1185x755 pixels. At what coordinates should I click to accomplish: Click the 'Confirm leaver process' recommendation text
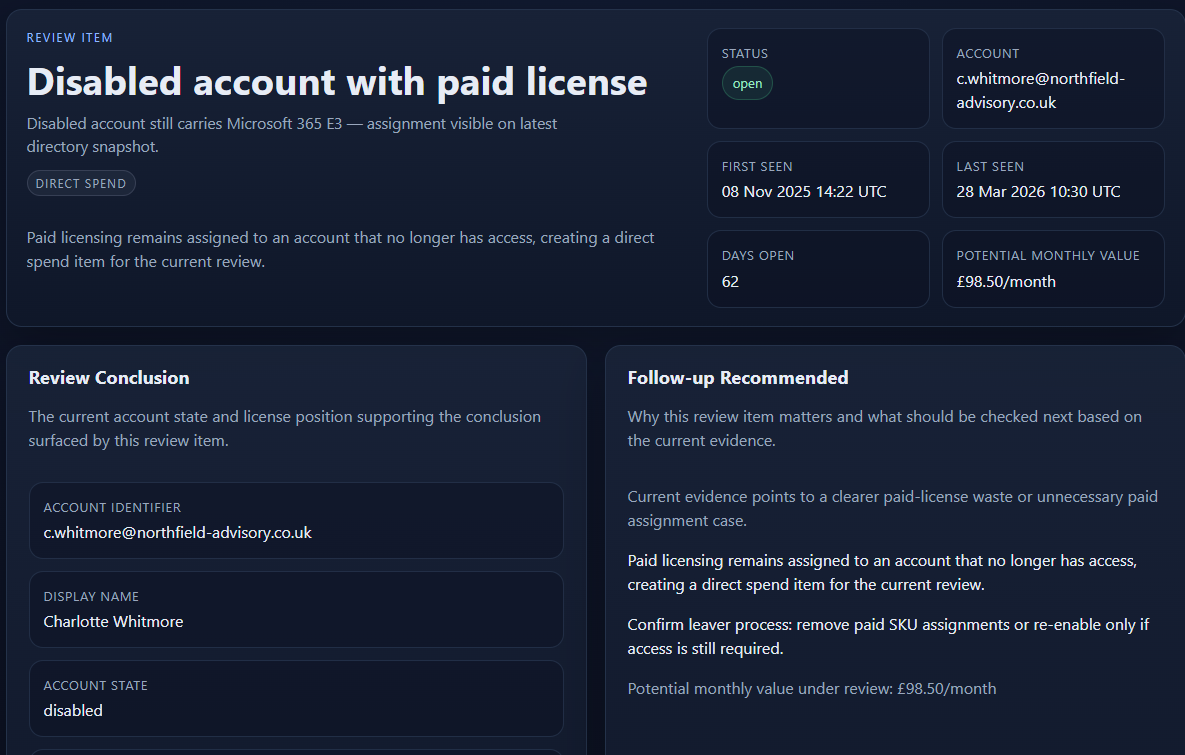(x=888, y=636)
